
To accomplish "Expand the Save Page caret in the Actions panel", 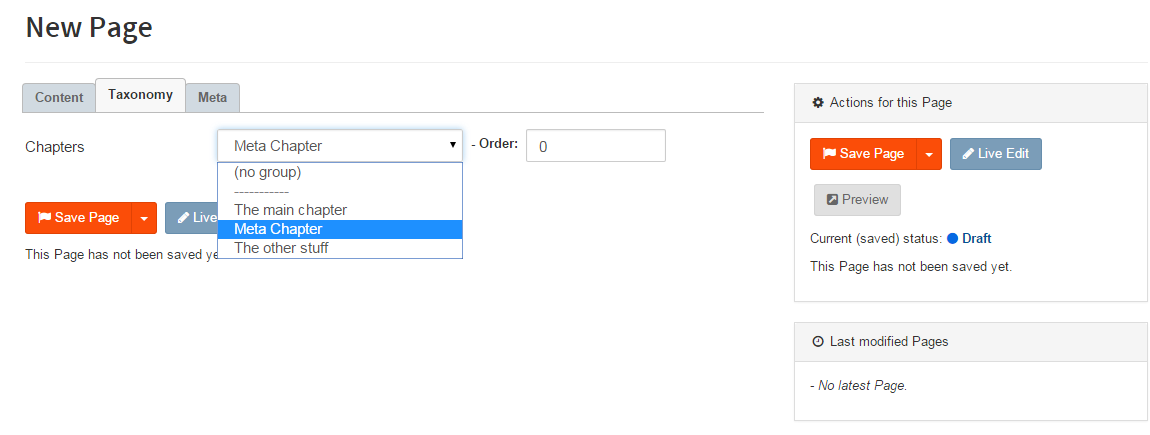I will tap(929, 154).
